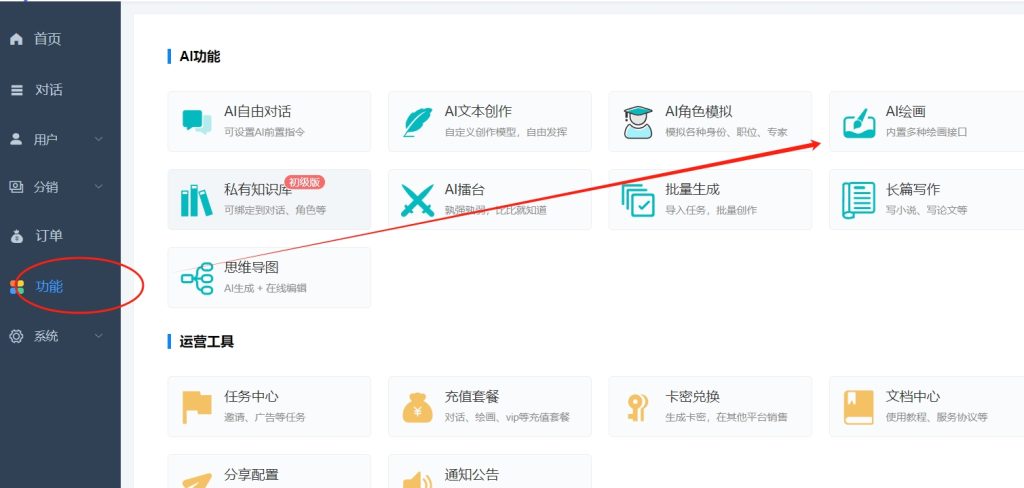
Task: Click the AI文本创作 feather icon
Action: [x=417, y=122]
